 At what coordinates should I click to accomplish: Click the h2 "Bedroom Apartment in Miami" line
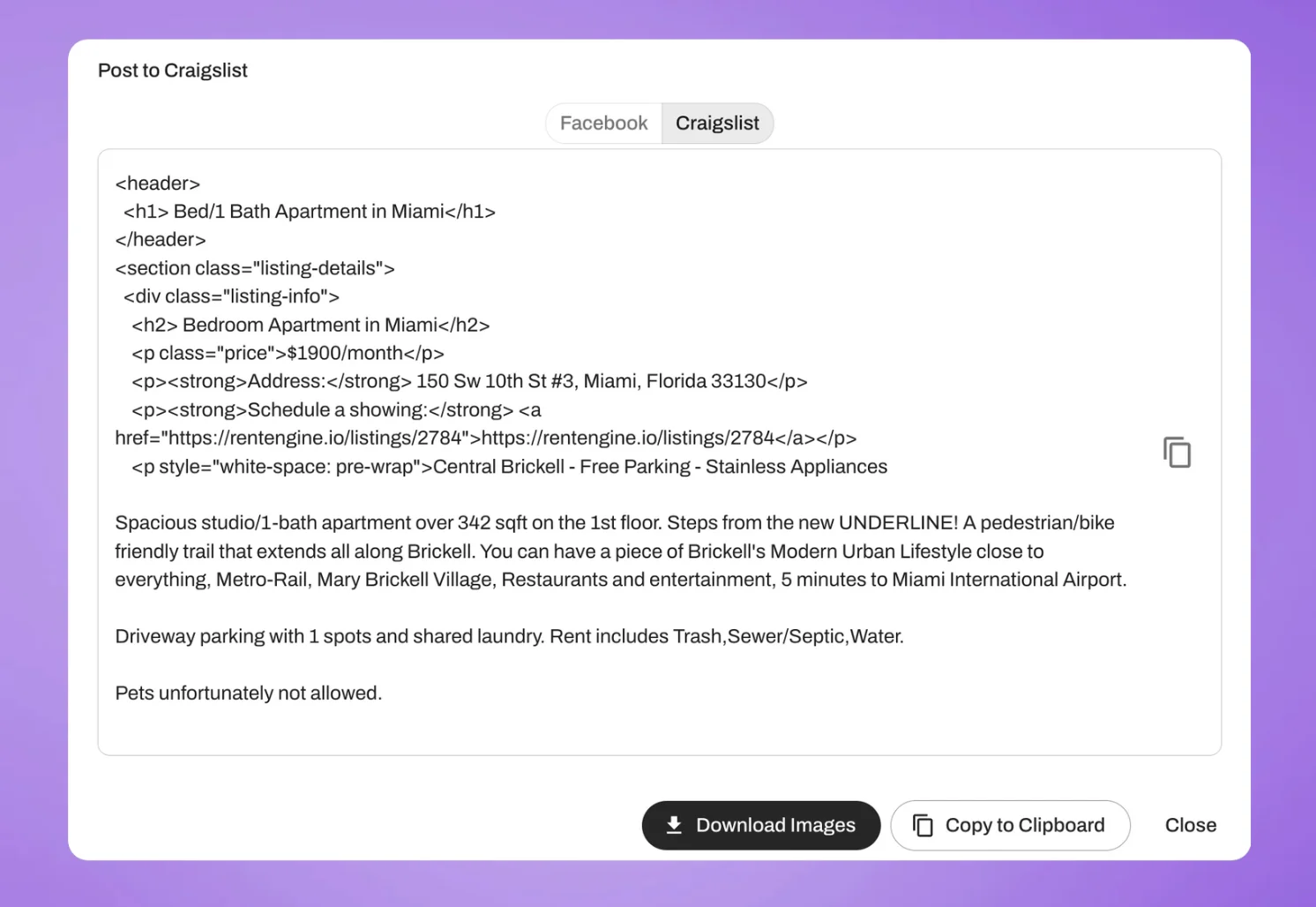pos(310,326)
